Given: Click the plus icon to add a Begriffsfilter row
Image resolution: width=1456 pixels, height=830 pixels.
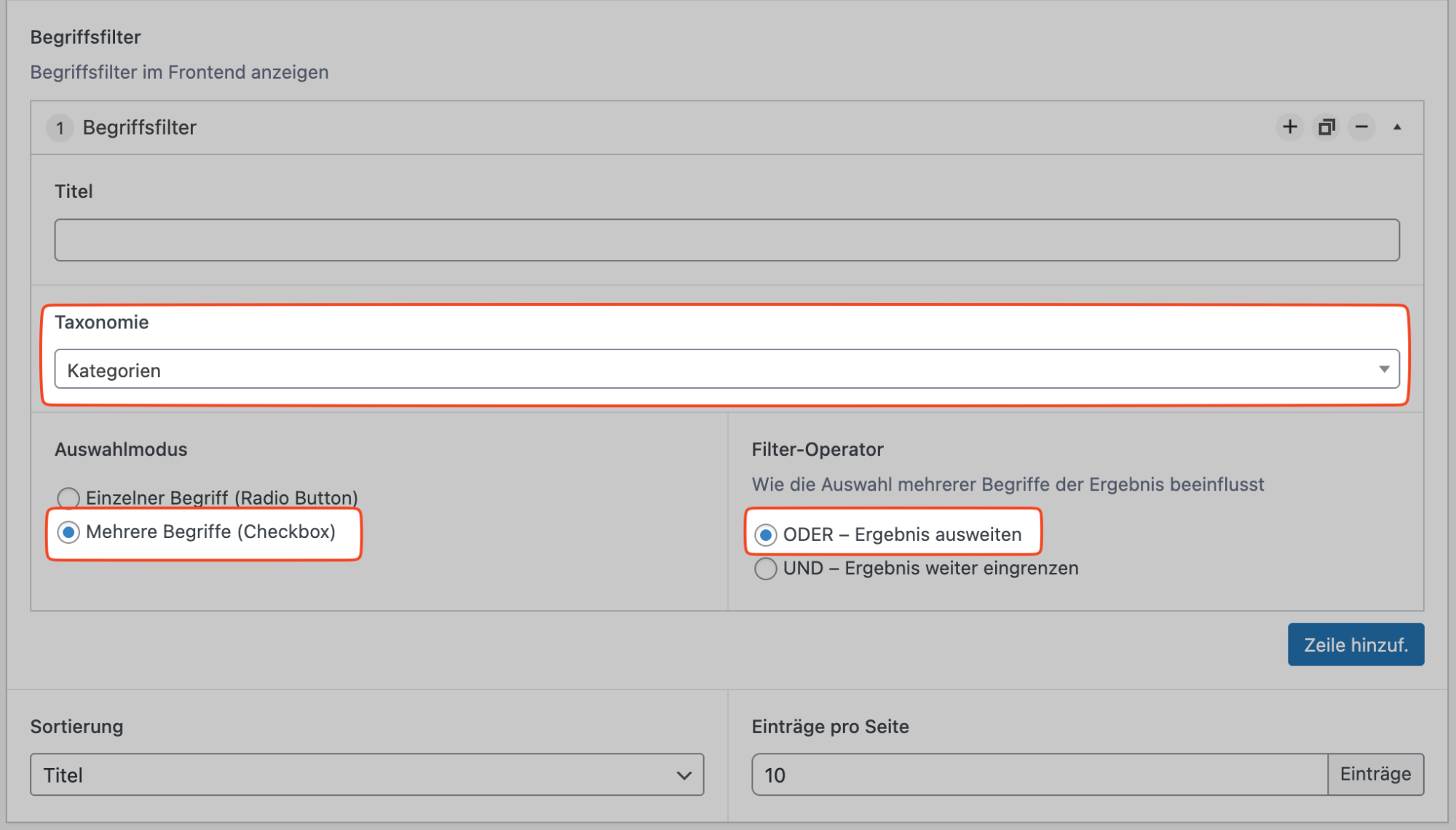Looking at the screenshot, I should tap(1289, 127).
